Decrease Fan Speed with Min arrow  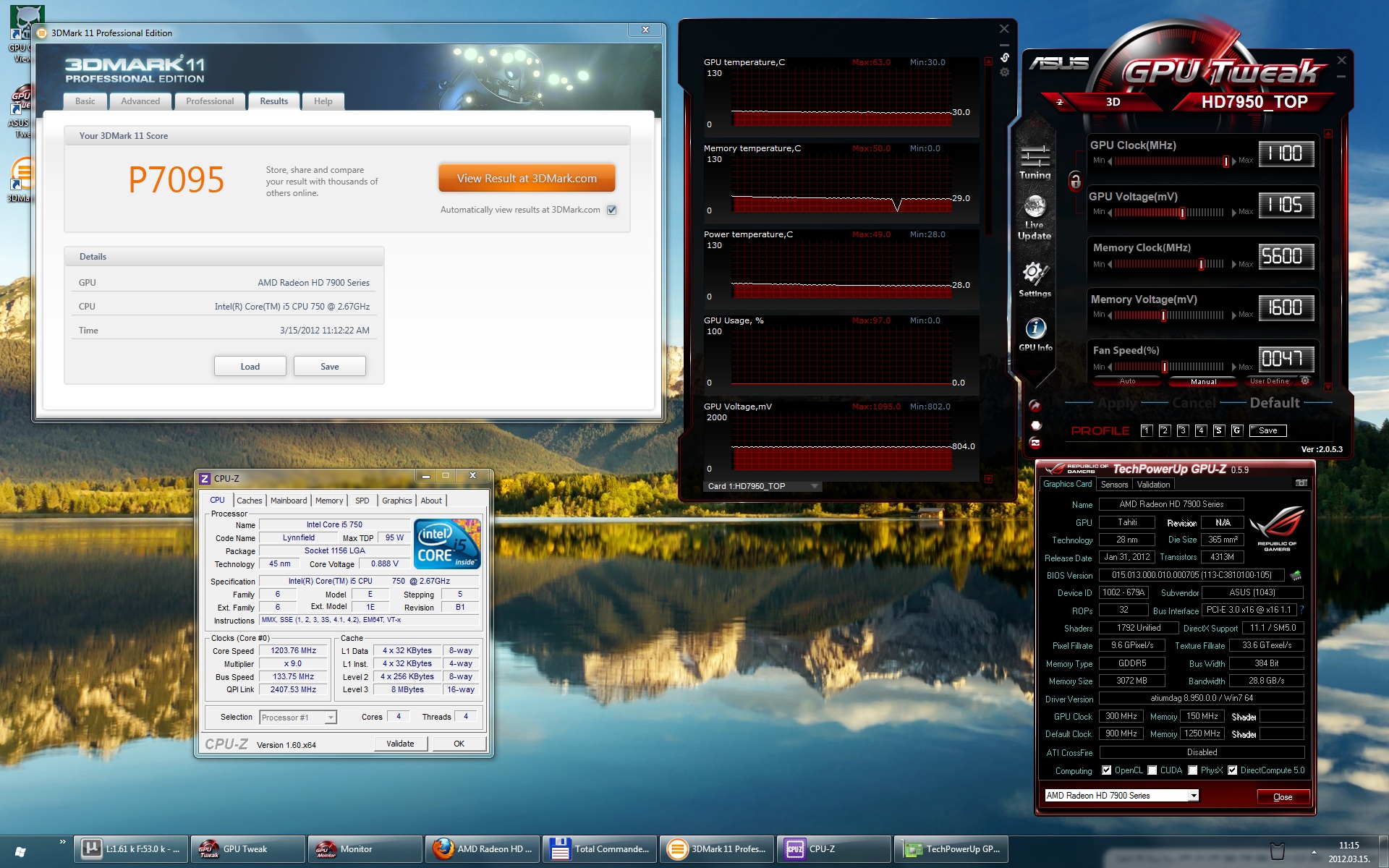1109,367
